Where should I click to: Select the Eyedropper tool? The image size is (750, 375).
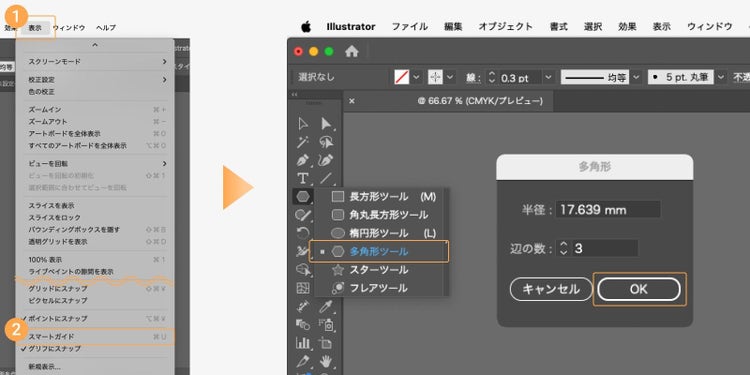pos(326,306)
